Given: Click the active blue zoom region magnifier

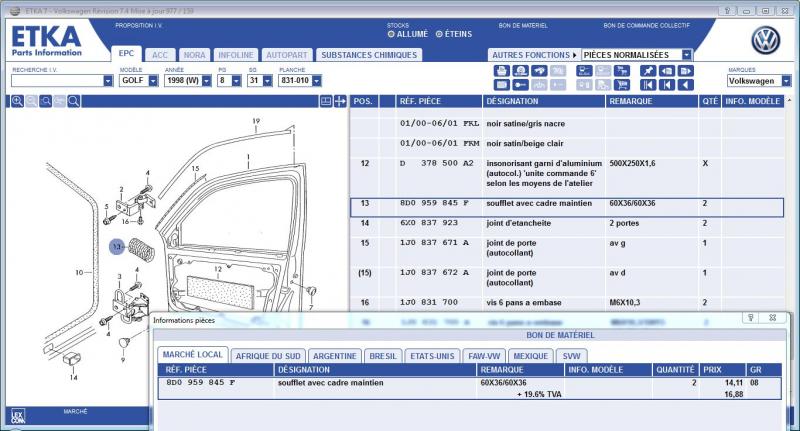Looking at the screenshot, I should point(45,101).
